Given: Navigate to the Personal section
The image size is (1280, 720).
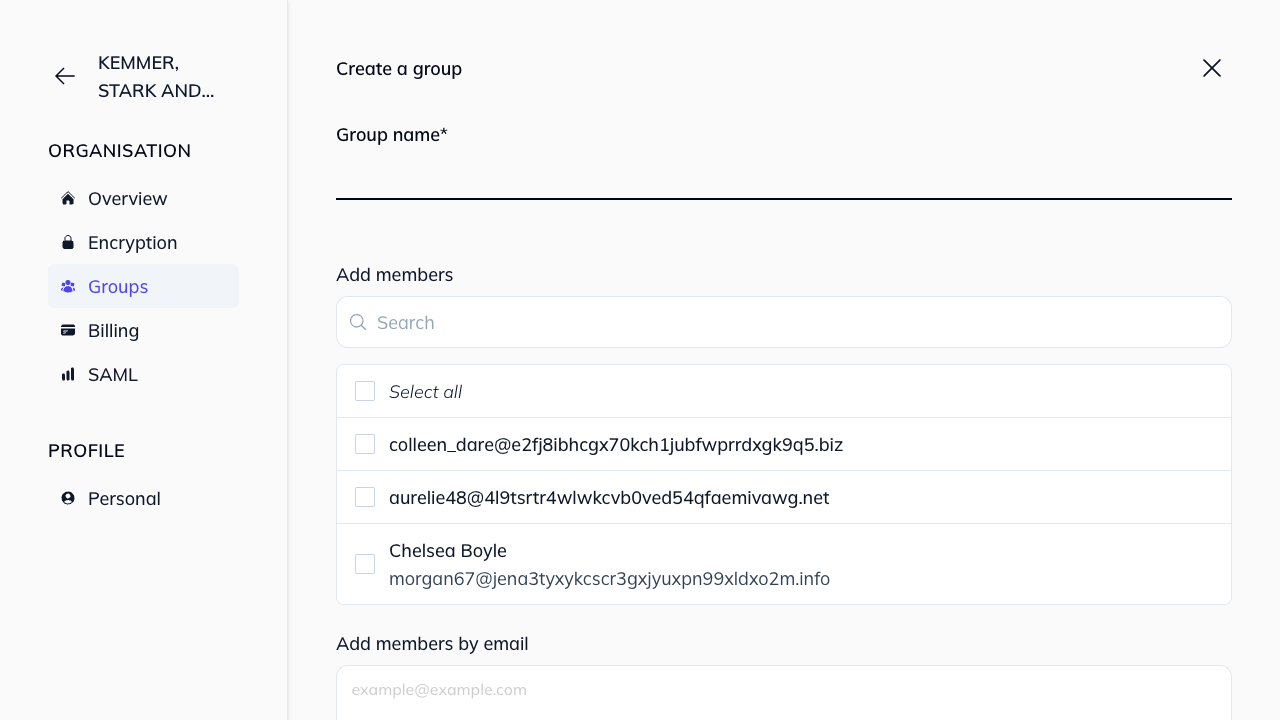Looking at the screenshot, I should [124, 498].
